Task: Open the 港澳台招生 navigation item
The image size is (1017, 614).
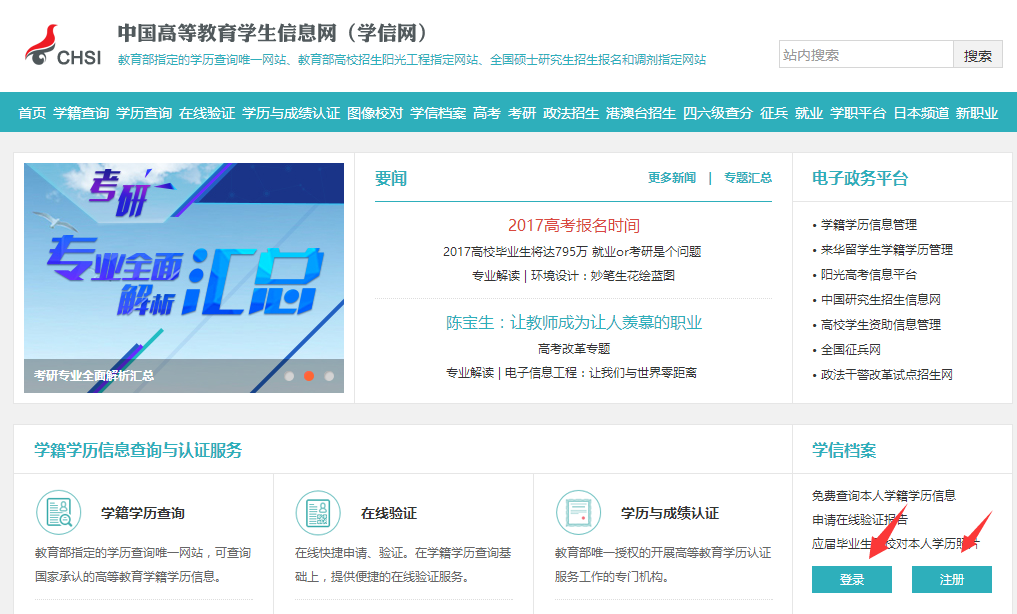Action: (641, 113)
